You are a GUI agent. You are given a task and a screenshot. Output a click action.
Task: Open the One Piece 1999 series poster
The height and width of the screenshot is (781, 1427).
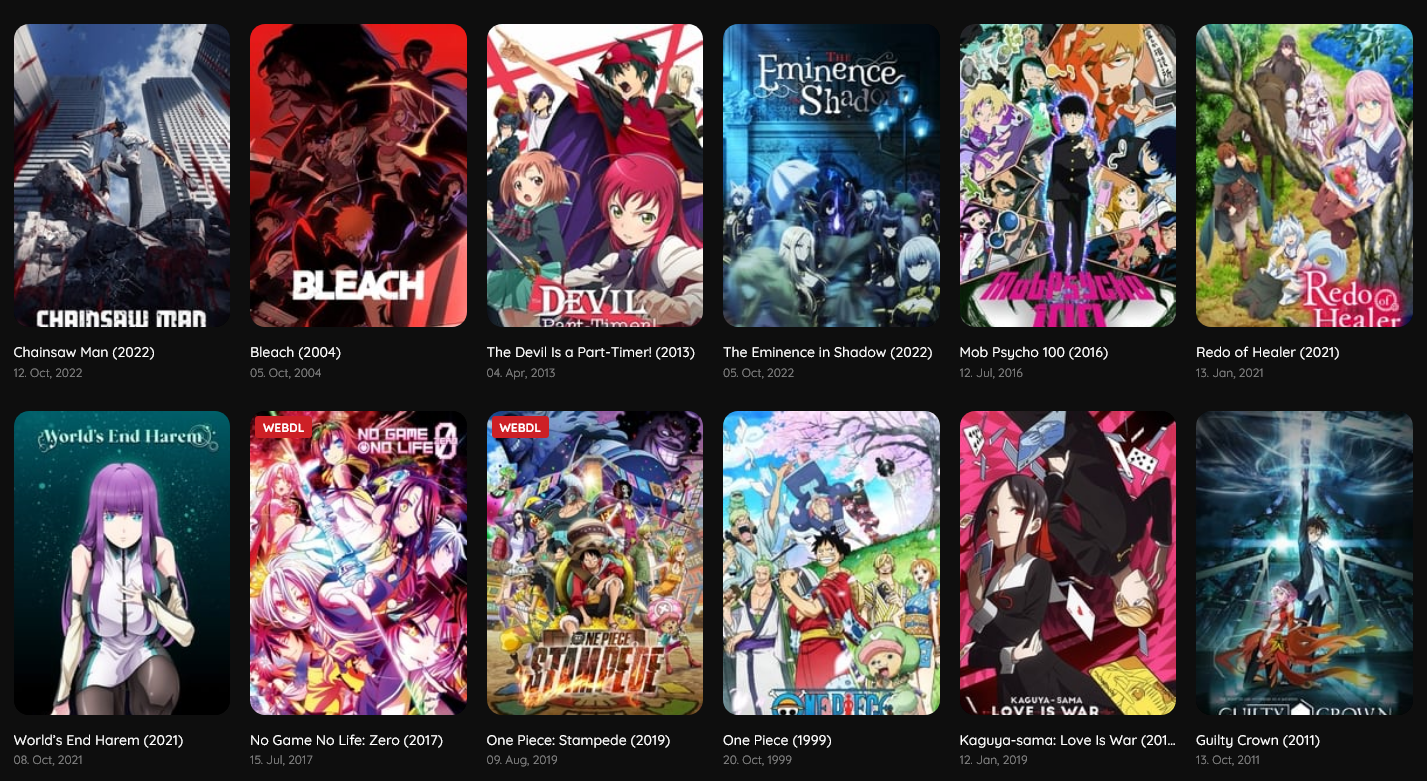[x=831, y=563]
